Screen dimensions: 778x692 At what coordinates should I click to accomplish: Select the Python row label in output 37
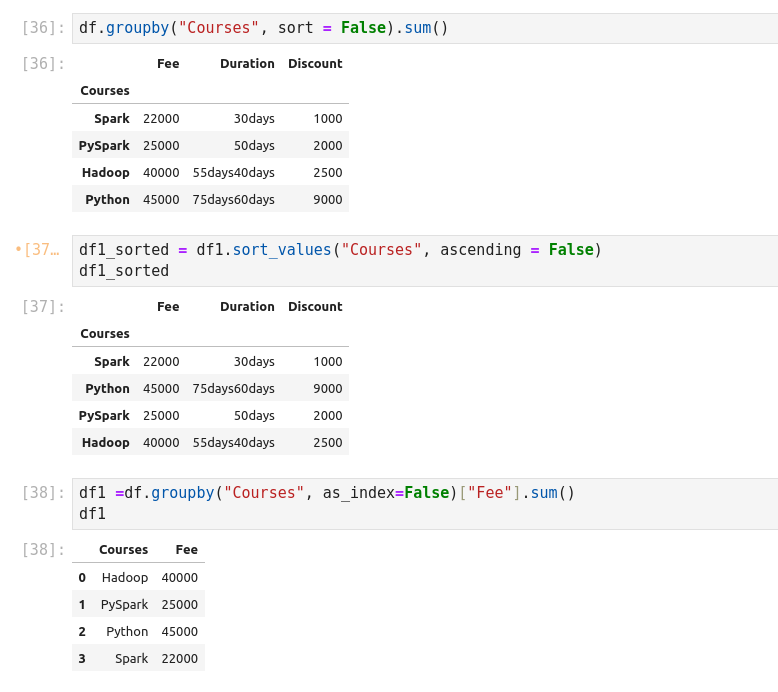107,389
